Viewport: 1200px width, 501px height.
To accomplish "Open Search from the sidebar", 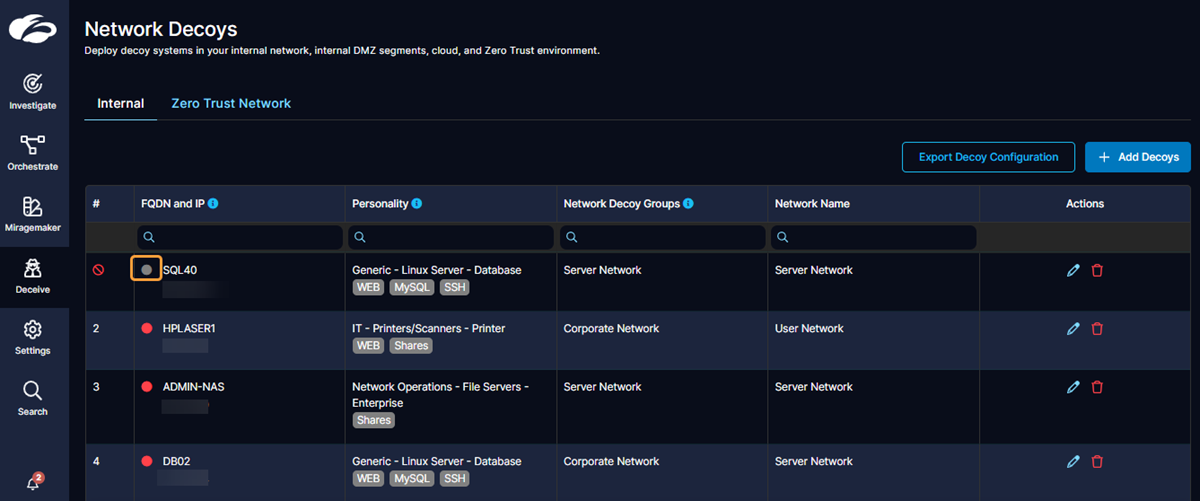I will pos(33,397).
